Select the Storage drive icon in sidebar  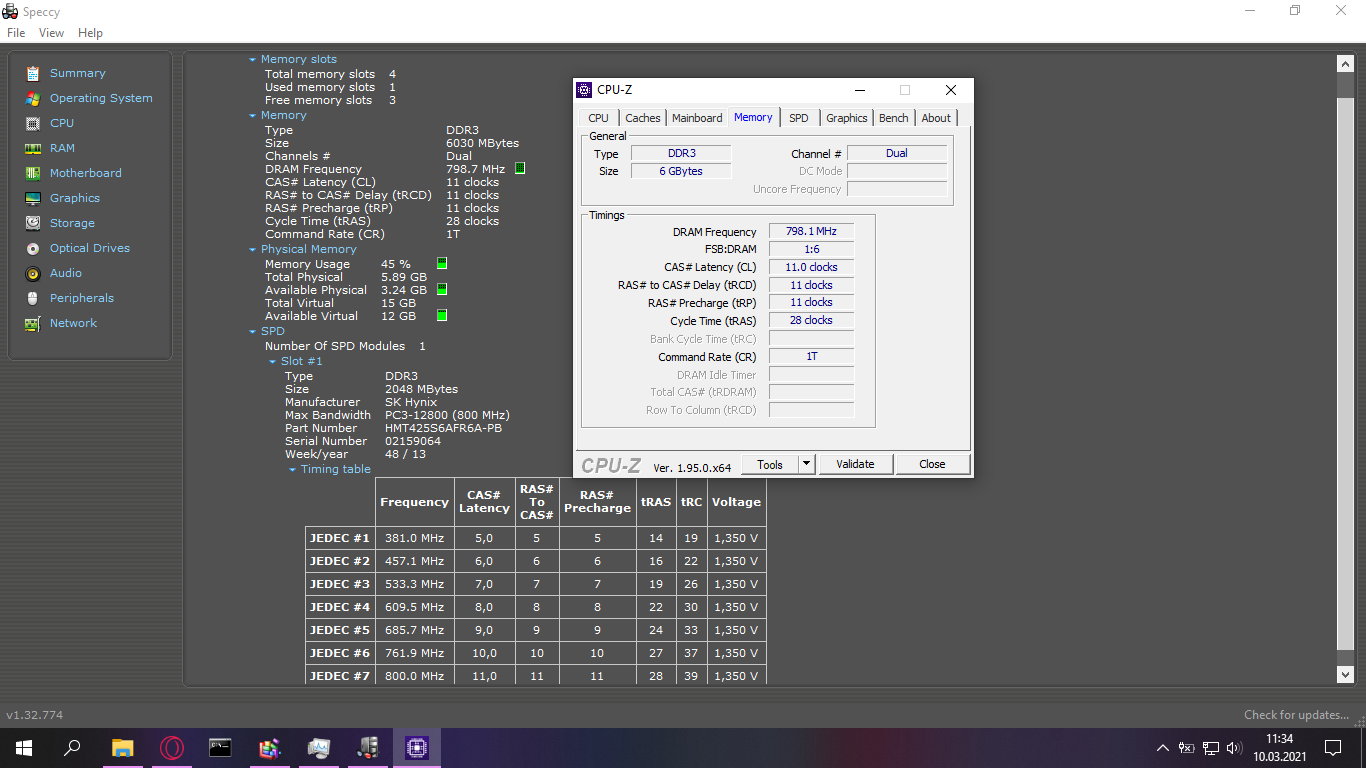click(x=33, y=223)
